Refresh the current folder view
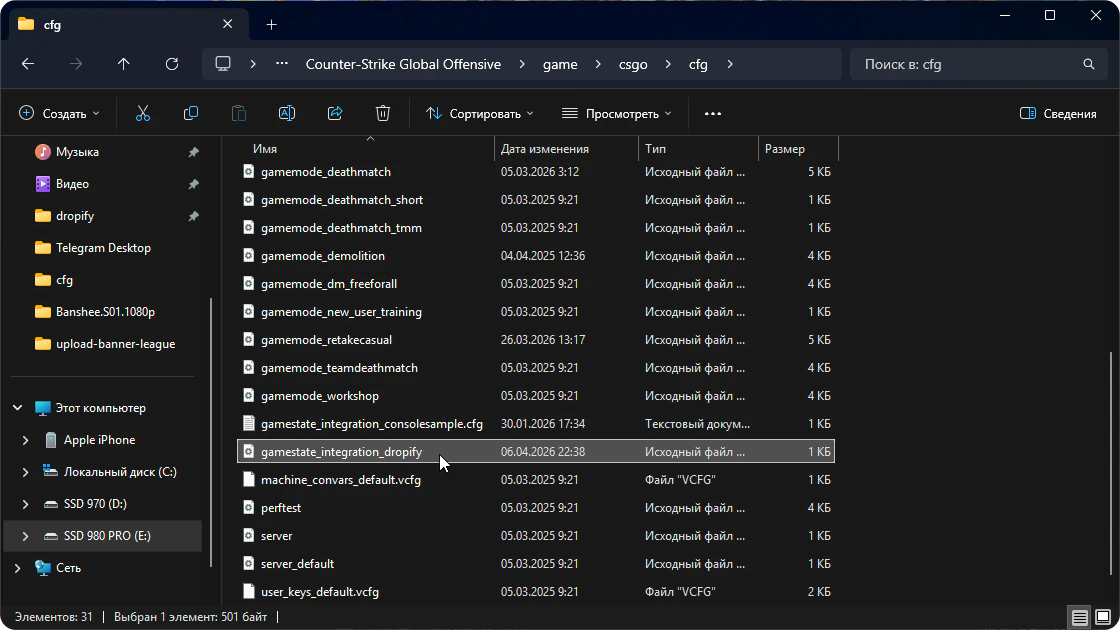This screenshot has height=630, width=1120. coord(172,64)
